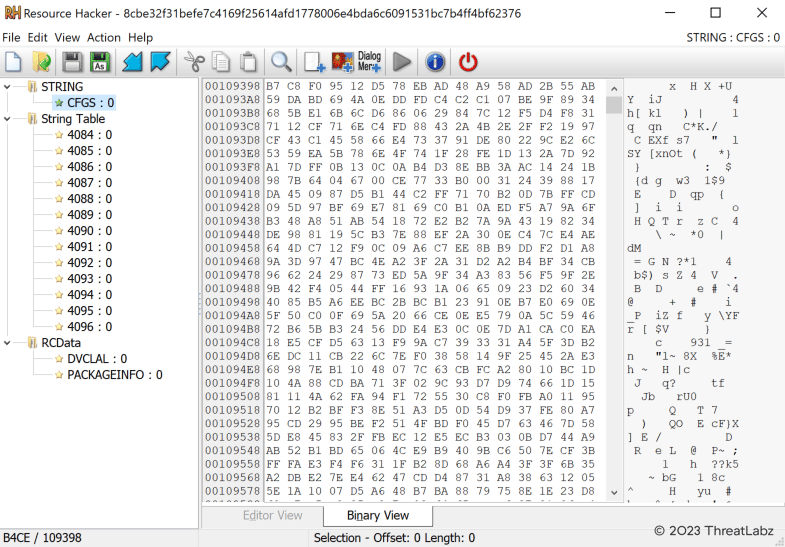Select the 4090 : 0 string table entry
The width and height of the screenshot is (785, 547).
point(89,231)
